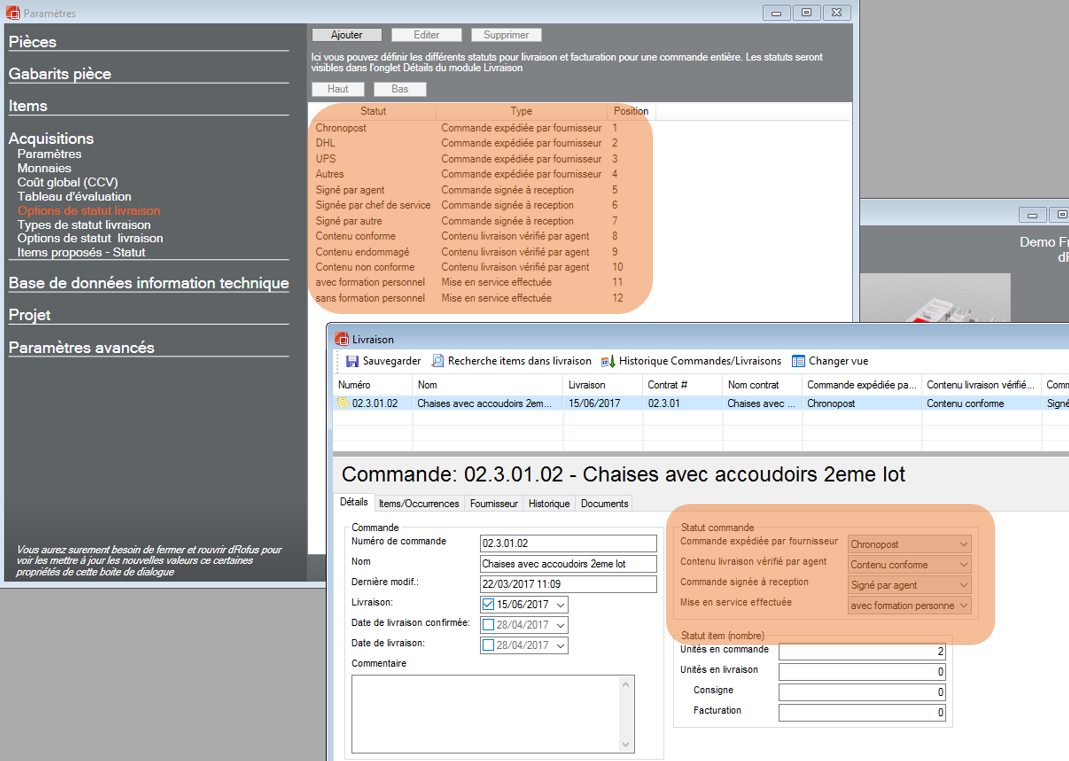The height and width of the screenshot is (761, 1069).
Task: Click the Livraison window title icon
Action: pos(341,339)
